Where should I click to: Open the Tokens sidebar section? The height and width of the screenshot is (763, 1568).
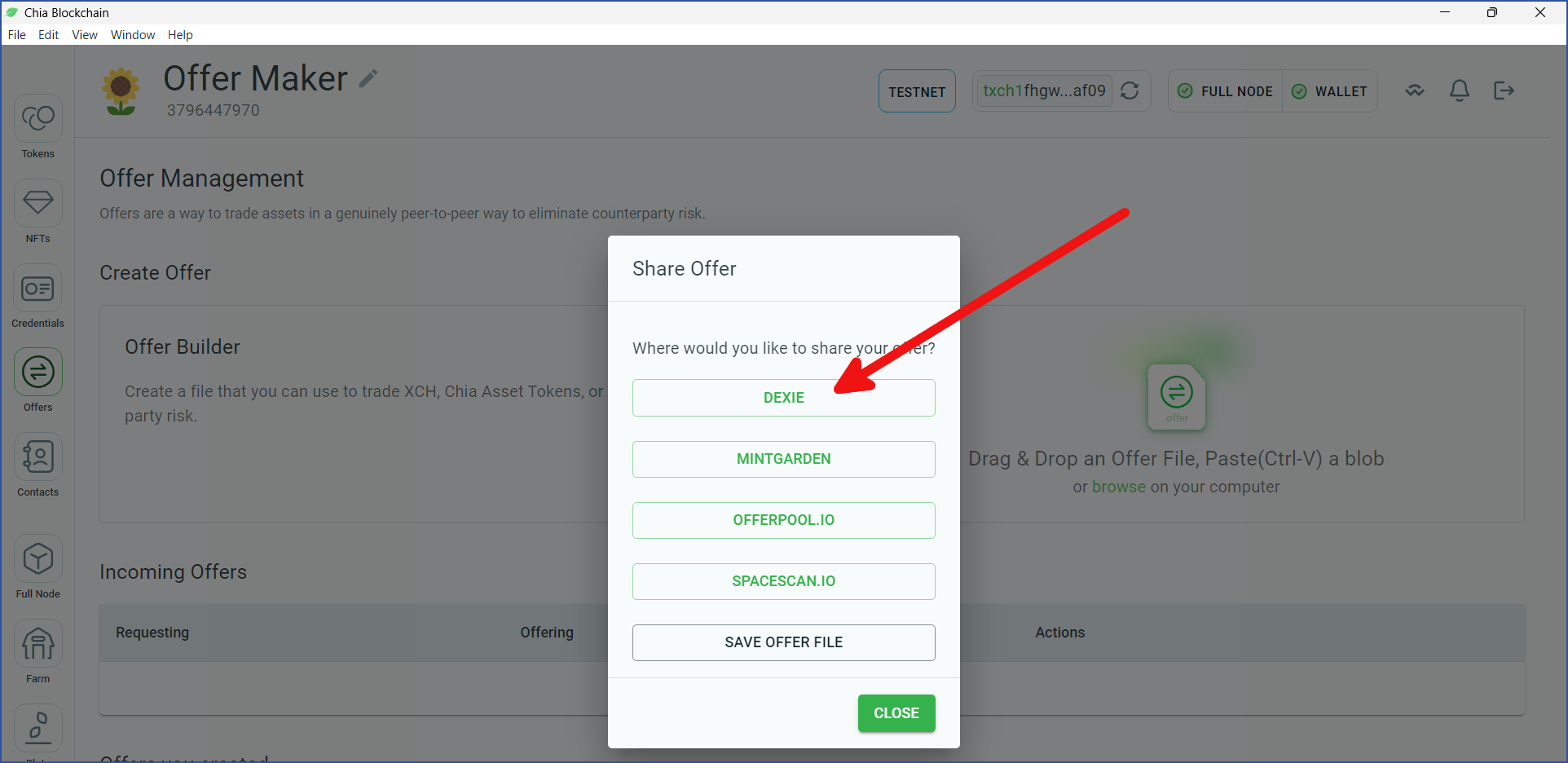pyautogui.click(x=37, y=127)
